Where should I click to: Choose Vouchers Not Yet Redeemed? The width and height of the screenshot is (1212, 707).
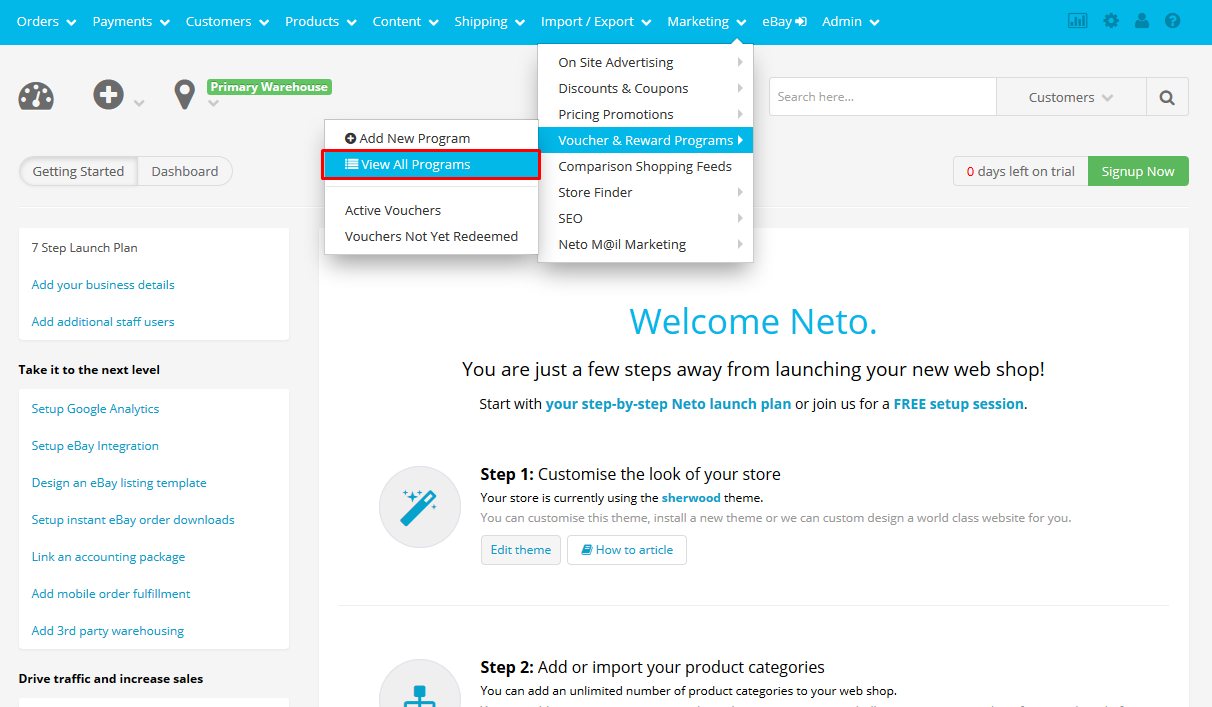[432, 236]
